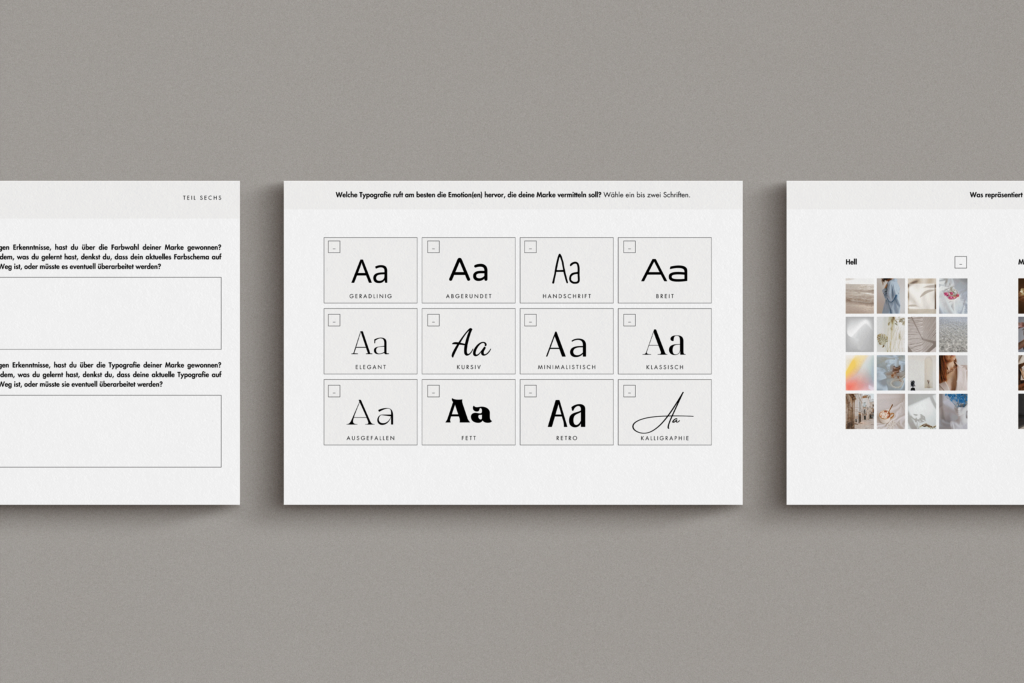Select the bold Aa sample above Fett
This screenshot has height=683, width=1024.
(x=468, y=411)
